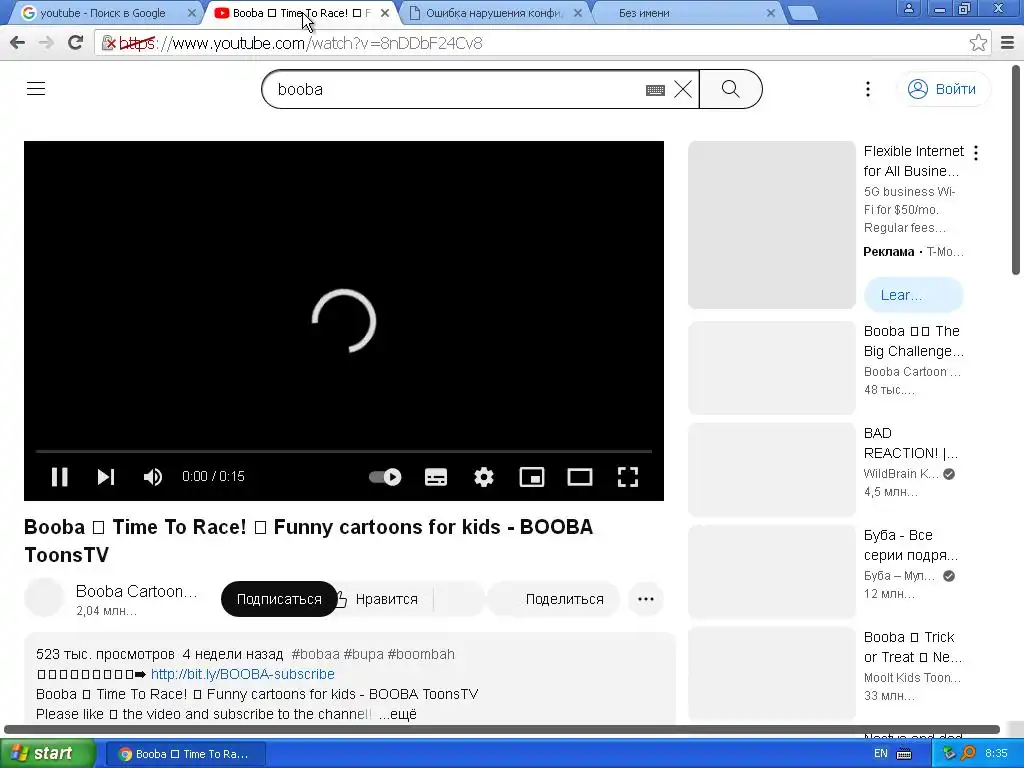Click the channel avatar placeholder

click(x=44, y=598)
